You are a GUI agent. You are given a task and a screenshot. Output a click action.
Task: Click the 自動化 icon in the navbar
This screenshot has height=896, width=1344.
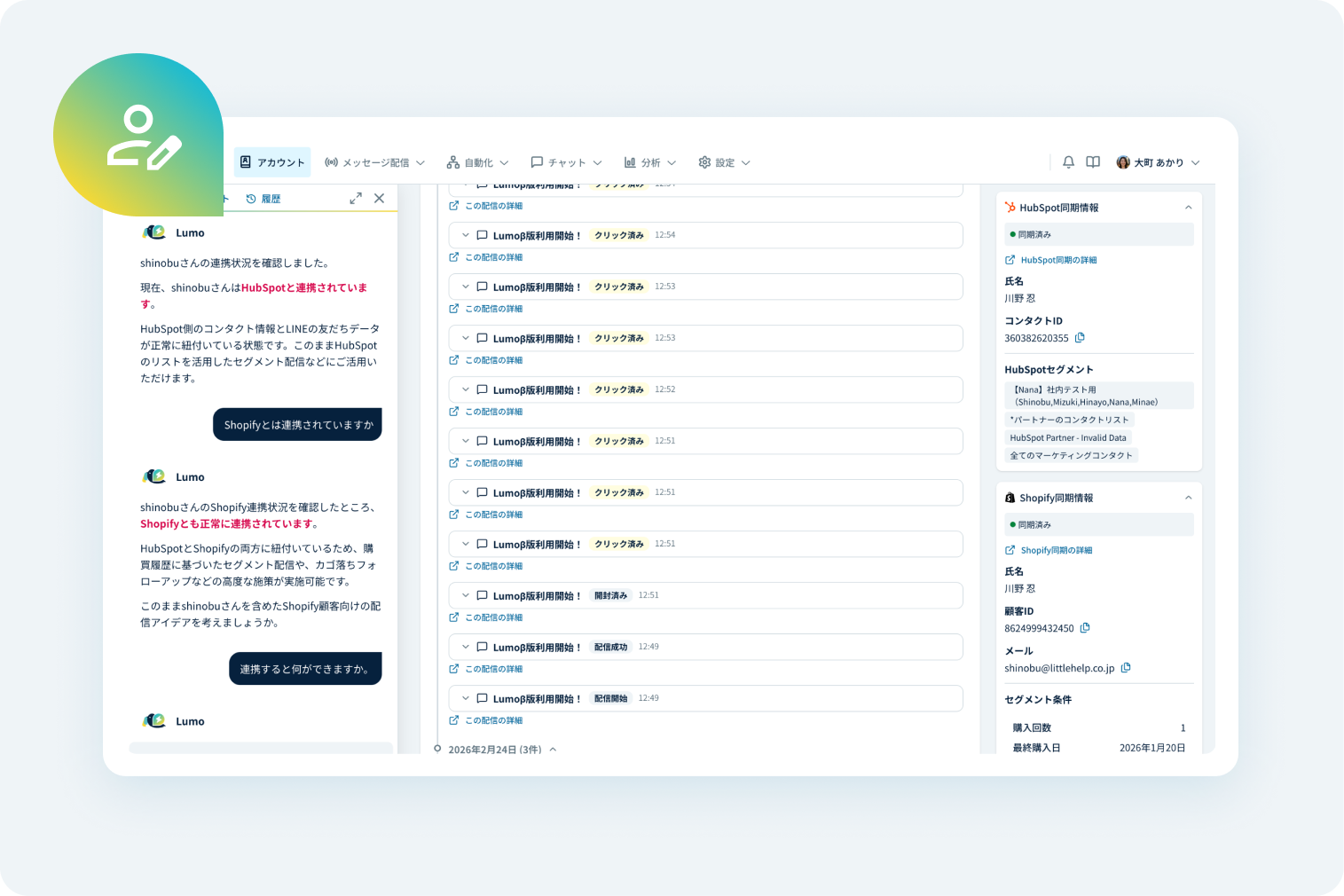[x=453, y=162]
